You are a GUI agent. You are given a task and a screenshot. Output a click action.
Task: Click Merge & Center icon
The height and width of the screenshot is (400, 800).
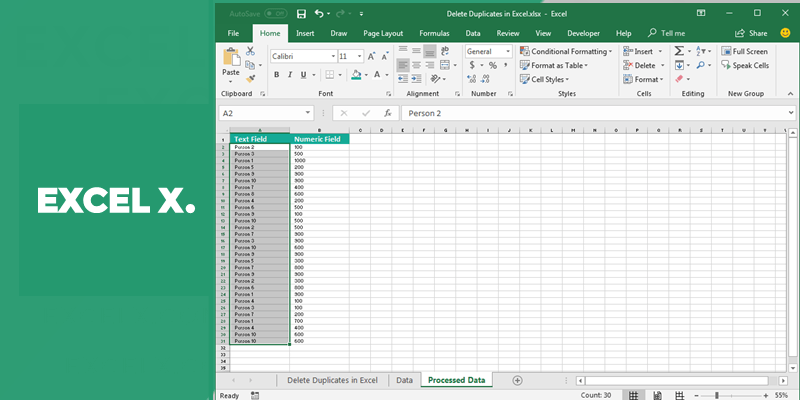(x=445, y=65)
